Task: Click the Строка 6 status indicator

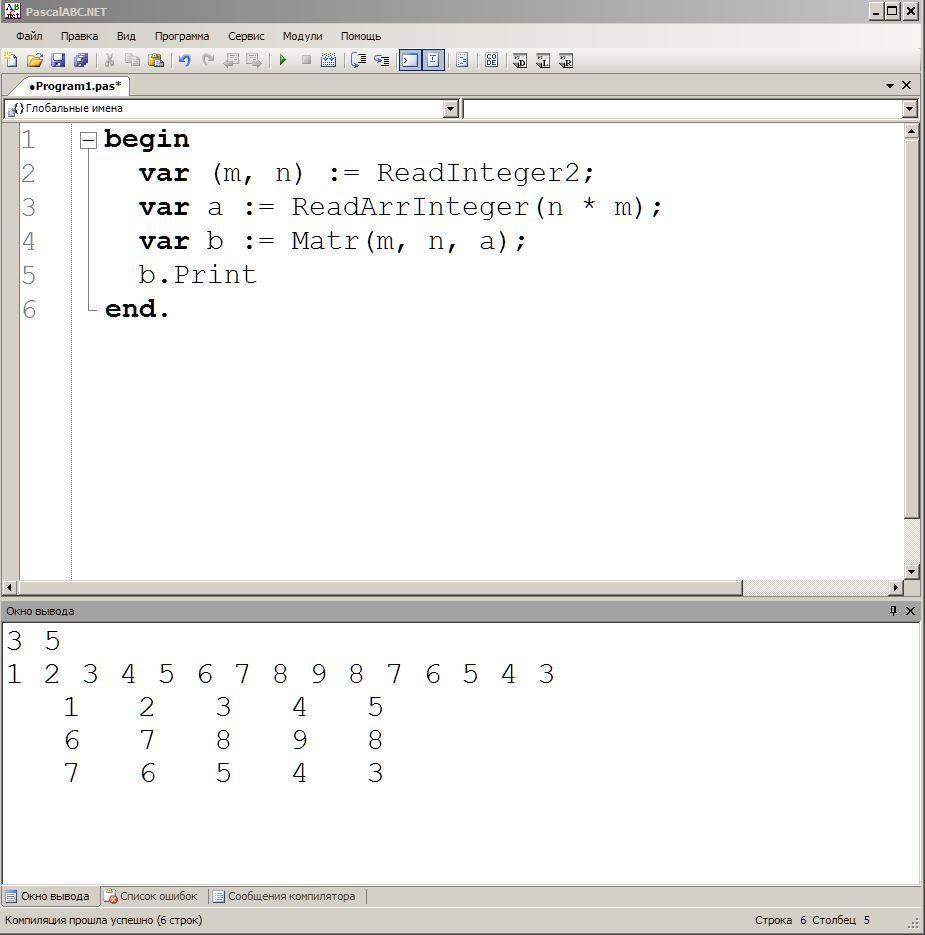Action: [x=780, y=919]
